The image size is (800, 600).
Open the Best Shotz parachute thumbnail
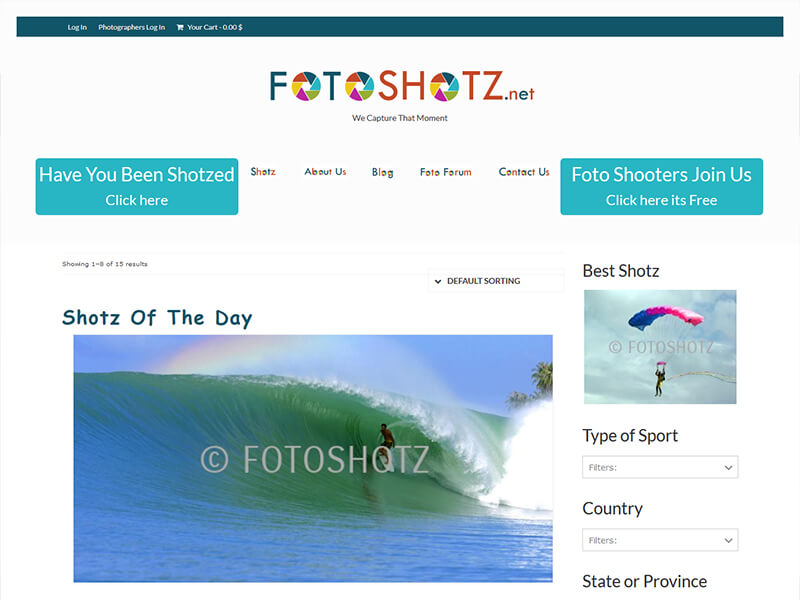tap(660, 347)
